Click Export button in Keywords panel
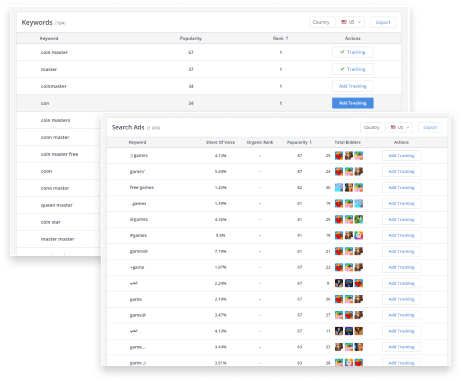Viewport: 461px width, 381px height. [x=383, y=22]
